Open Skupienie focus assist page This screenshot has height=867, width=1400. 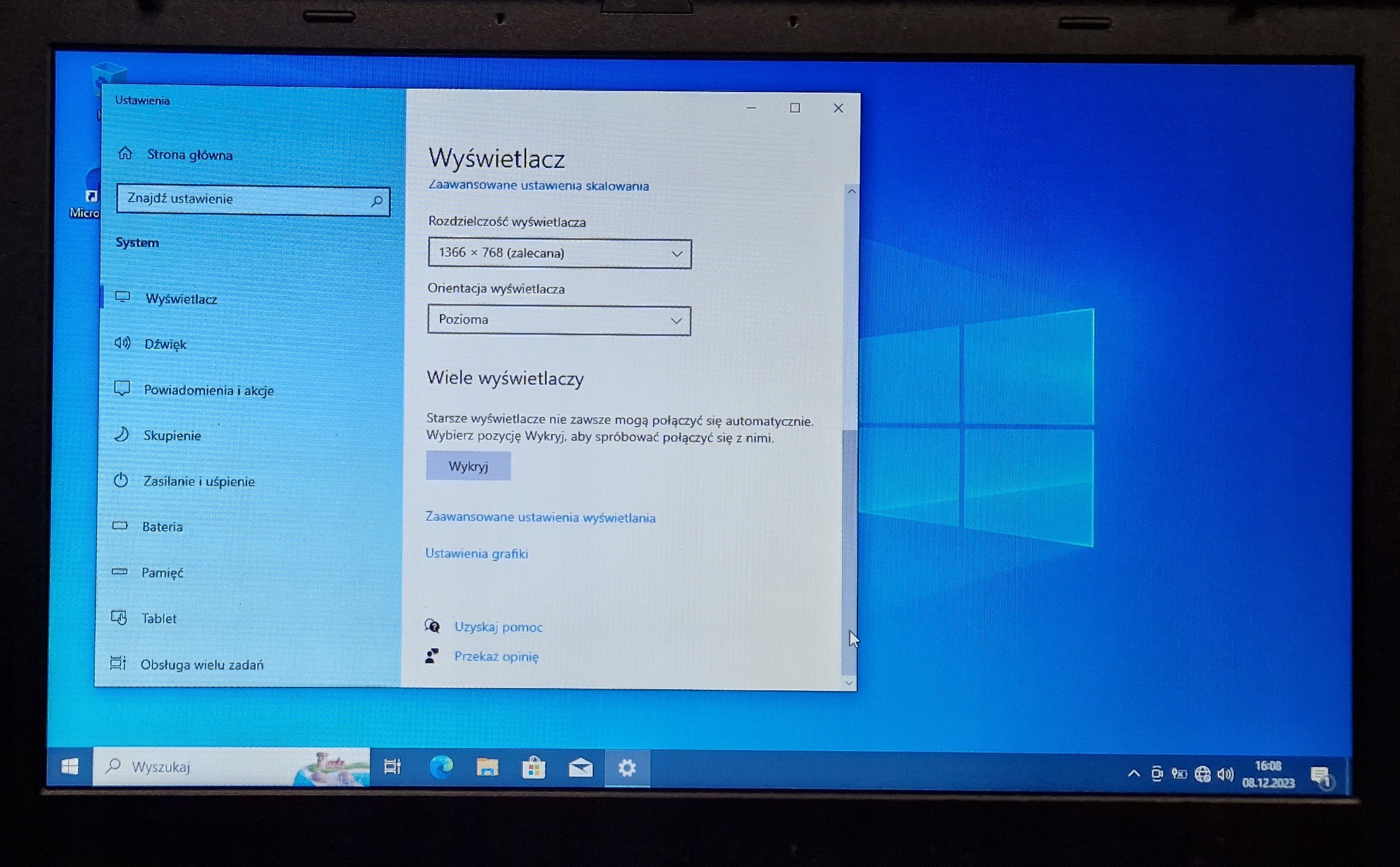pyautogui.click(x=172, y=435)
